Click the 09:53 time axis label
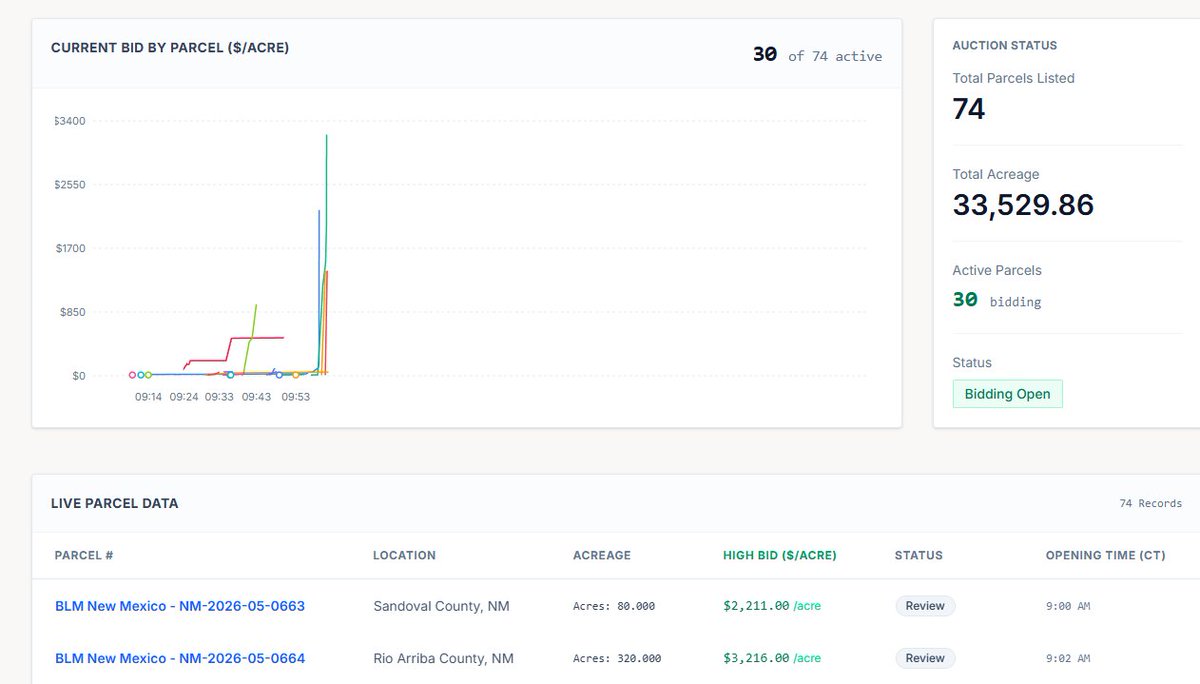Viewport: 1200px width, 684px height. tap(295, 397)
